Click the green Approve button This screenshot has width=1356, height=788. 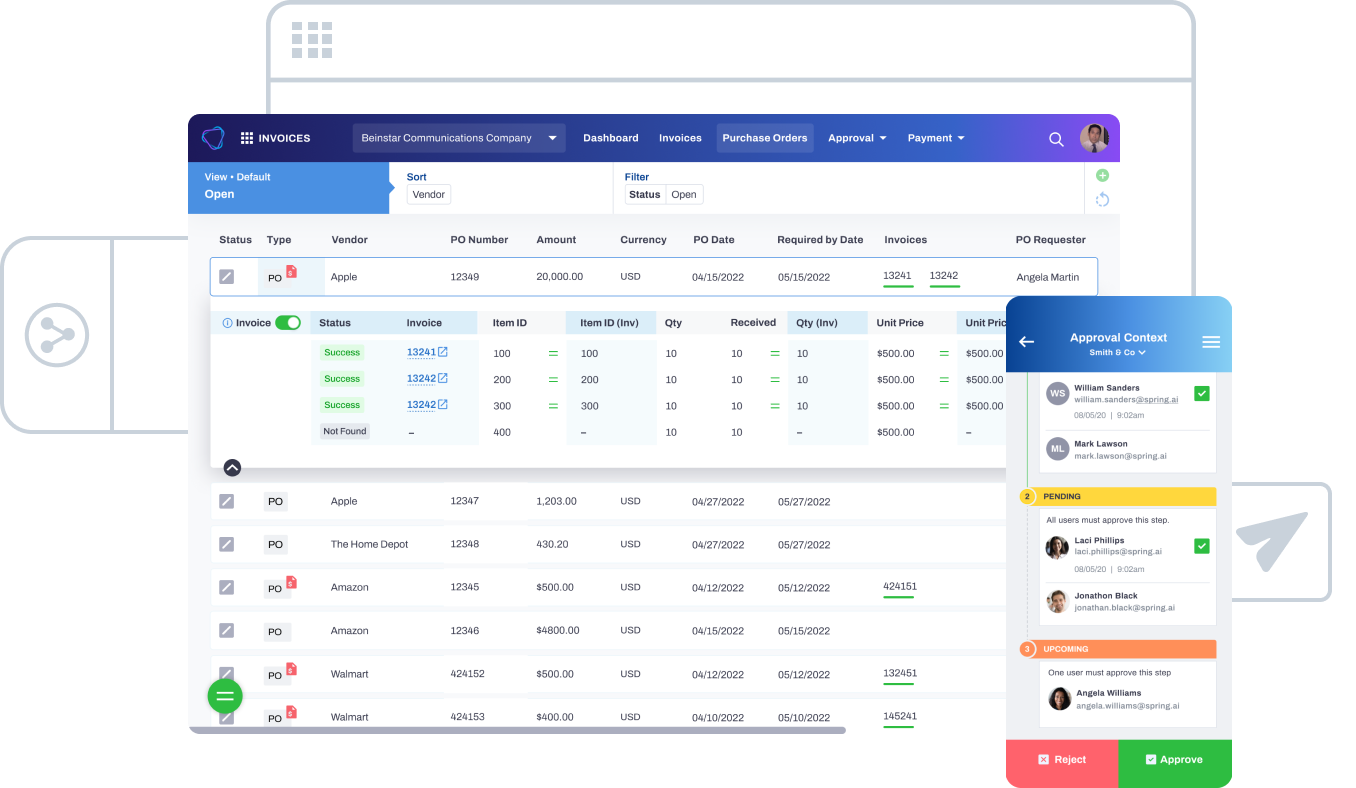click(1175, 760)
